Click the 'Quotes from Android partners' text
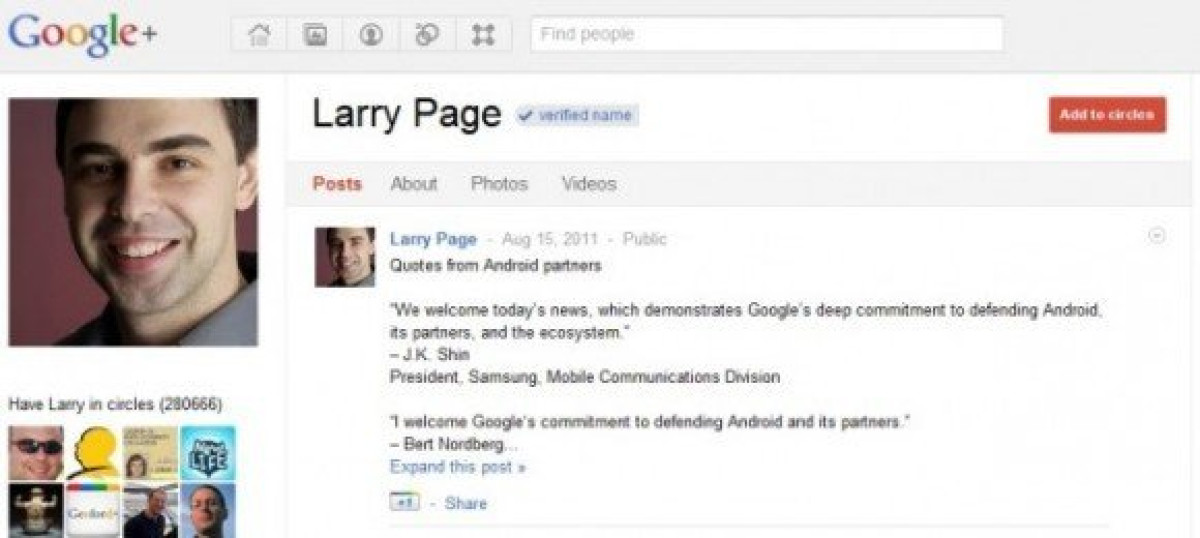 point(495,266)
